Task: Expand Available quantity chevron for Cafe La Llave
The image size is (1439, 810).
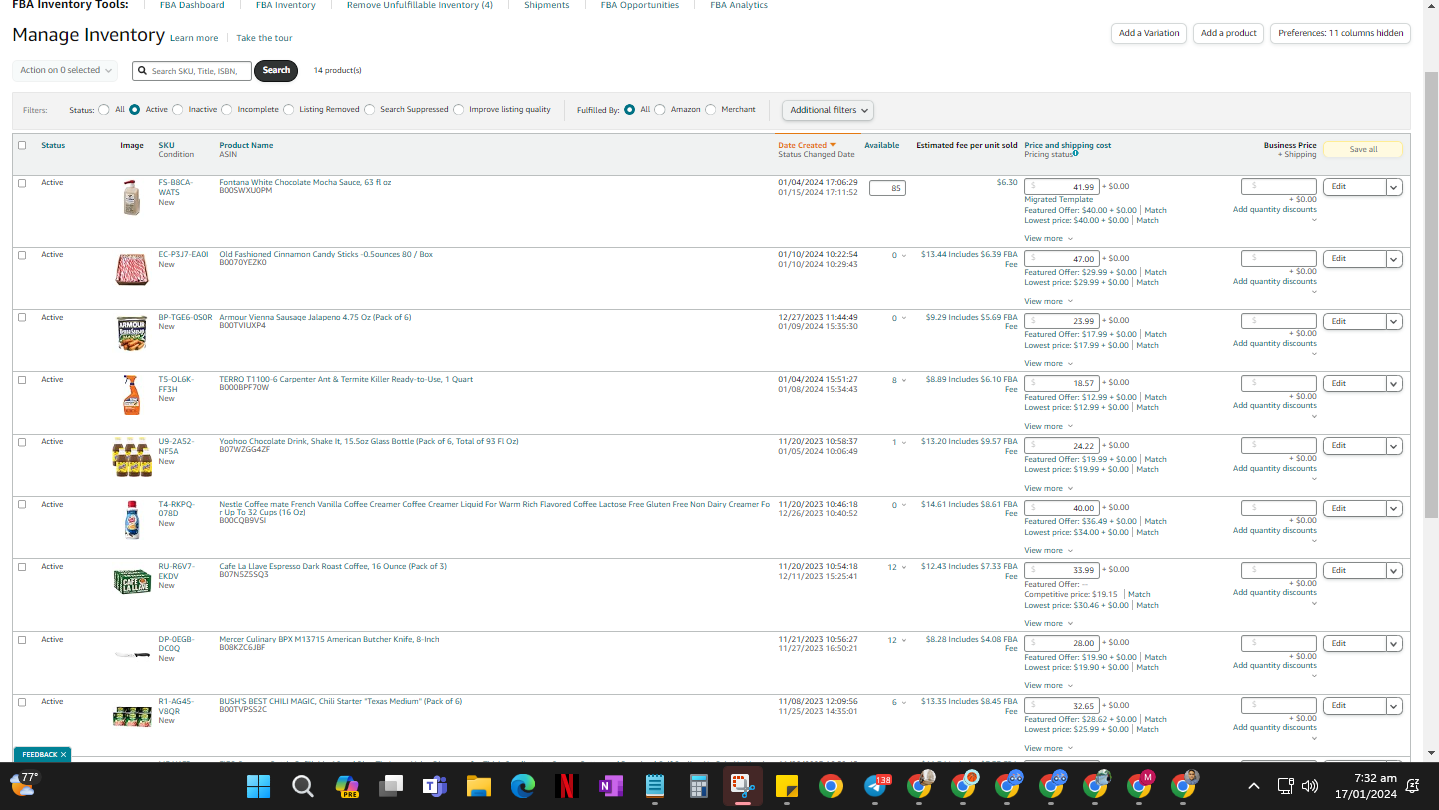Action: coord(904,567)
